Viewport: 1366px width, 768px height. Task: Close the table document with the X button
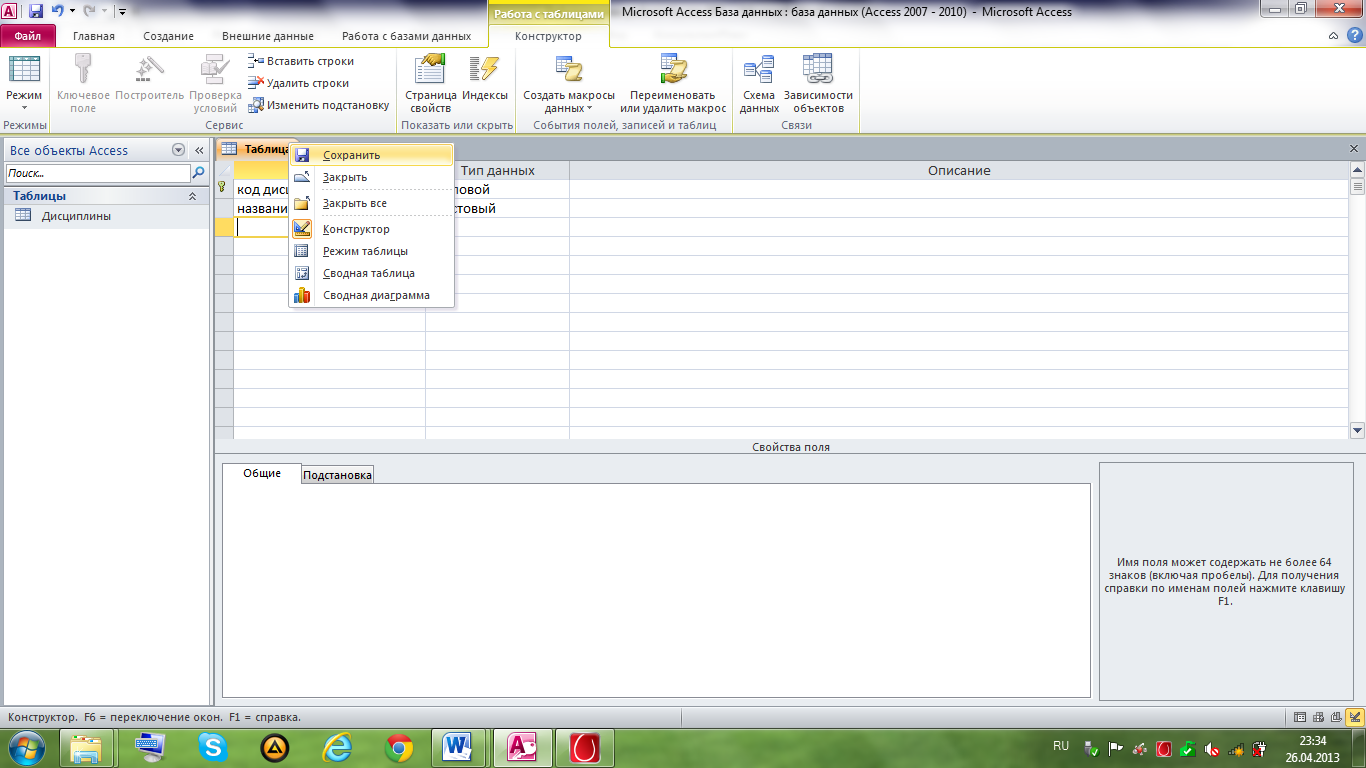pyautogui.click(x=1354, y=148)
